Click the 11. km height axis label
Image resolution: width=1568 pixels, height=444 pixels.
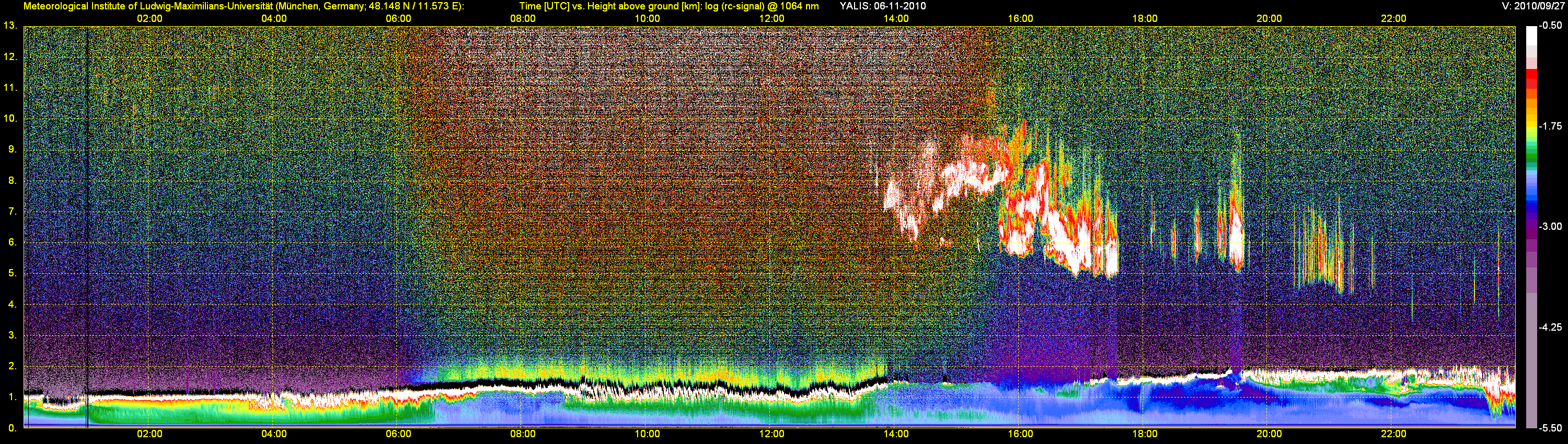[10, 88]
